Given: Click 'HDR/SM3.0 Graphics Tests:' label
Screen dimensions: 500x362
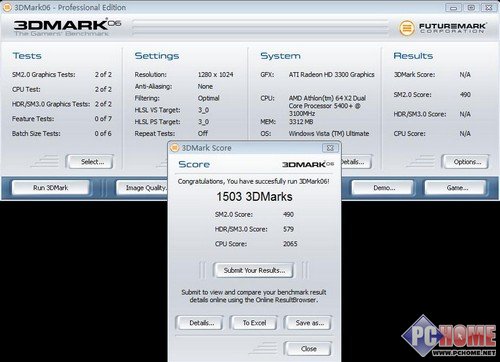Looking at the screenshot, I should pyautogui.click(x=51, y=104).
